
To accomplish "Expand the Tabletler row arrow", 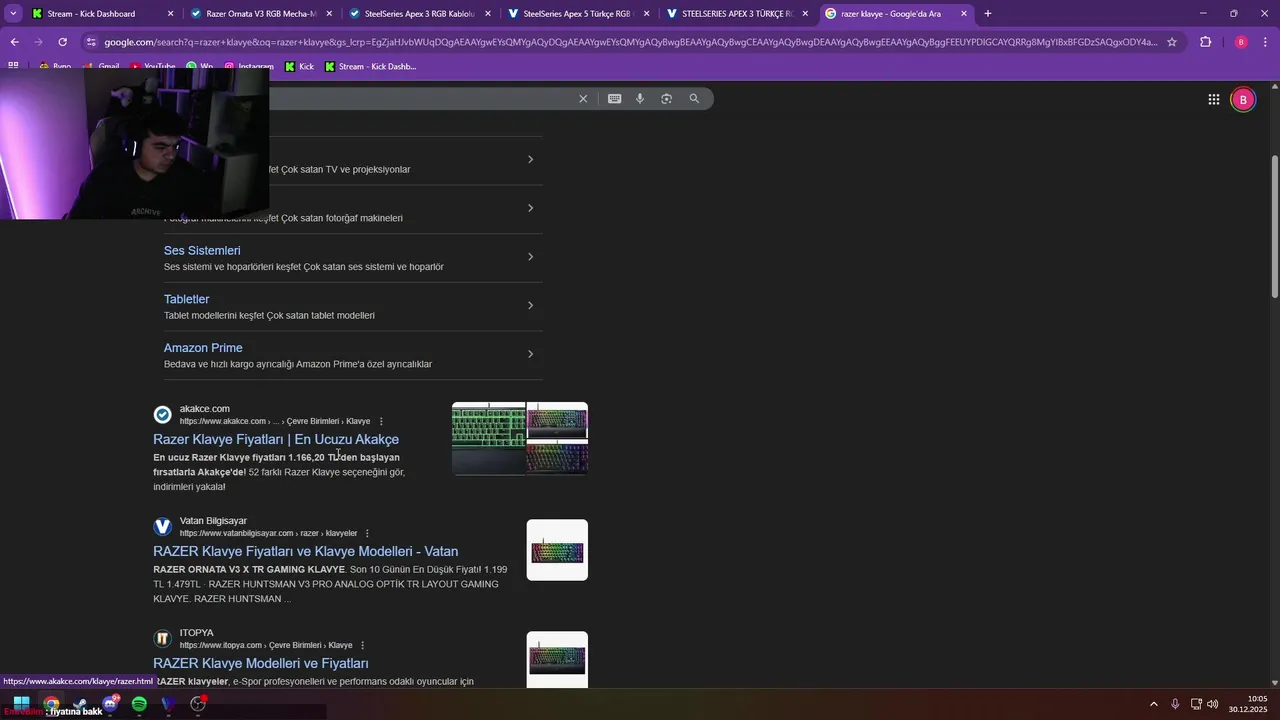I will pos(530,306).
